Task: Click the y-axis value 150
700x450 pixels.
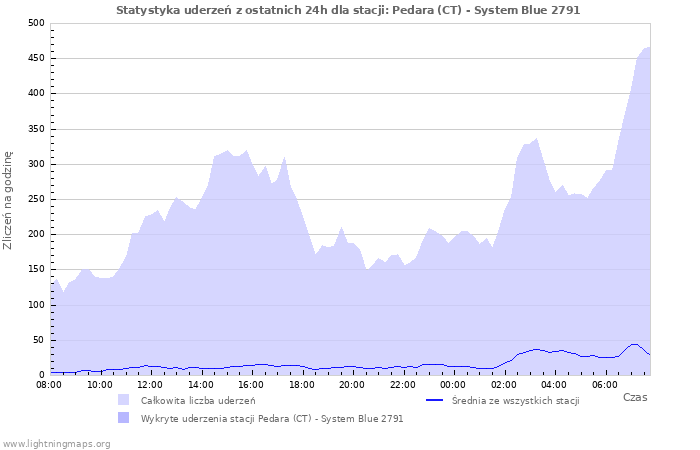Action: click(x=36, y=269)
